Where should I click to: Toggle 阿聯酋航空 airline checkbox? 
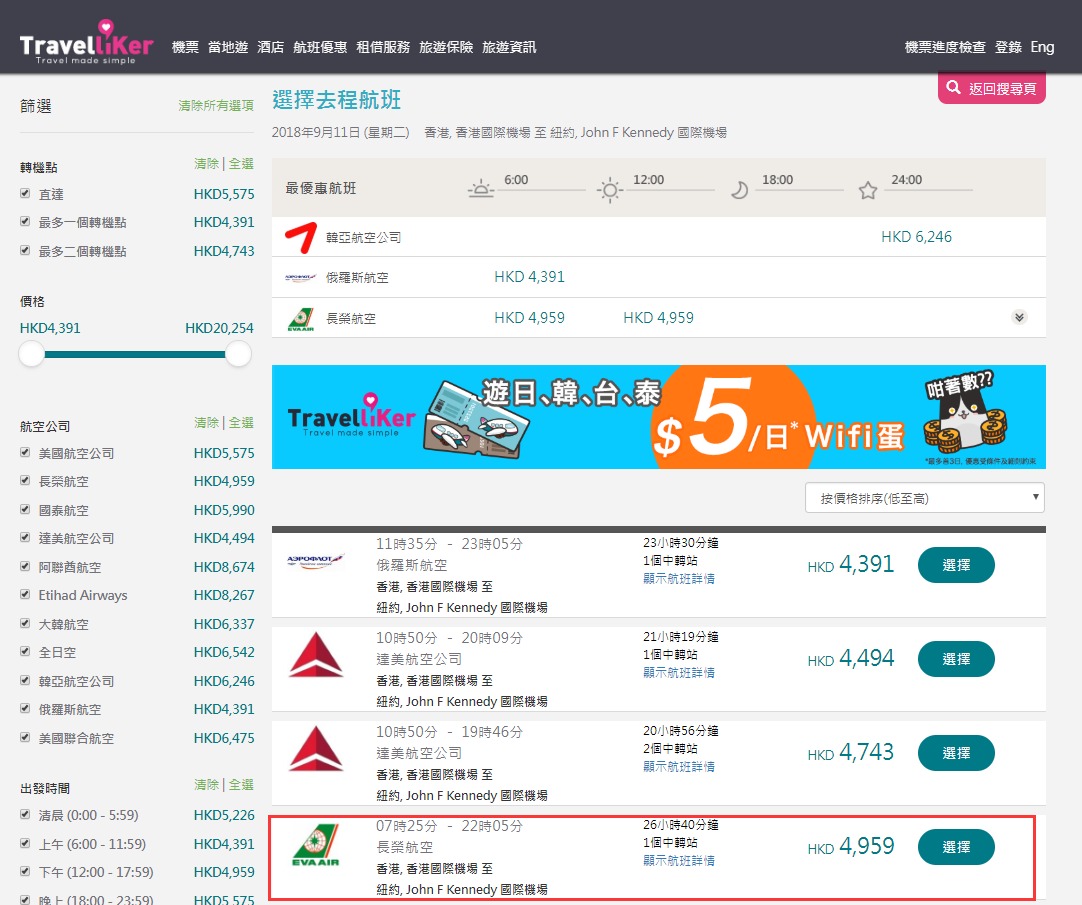[25, 566]
